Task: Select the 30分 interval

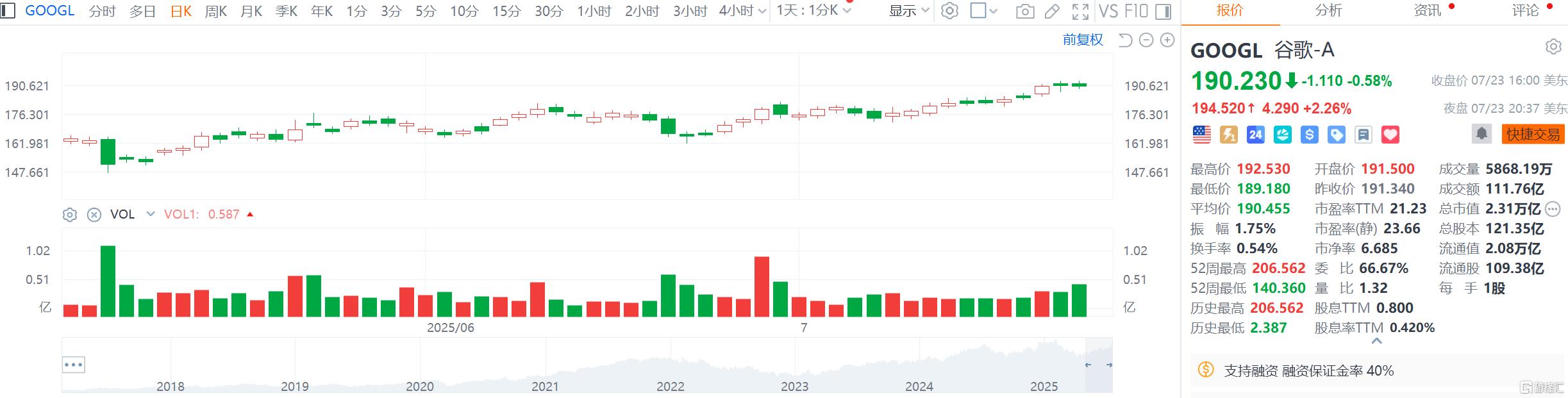Action: pyautogui.click(x=549, y=12)
